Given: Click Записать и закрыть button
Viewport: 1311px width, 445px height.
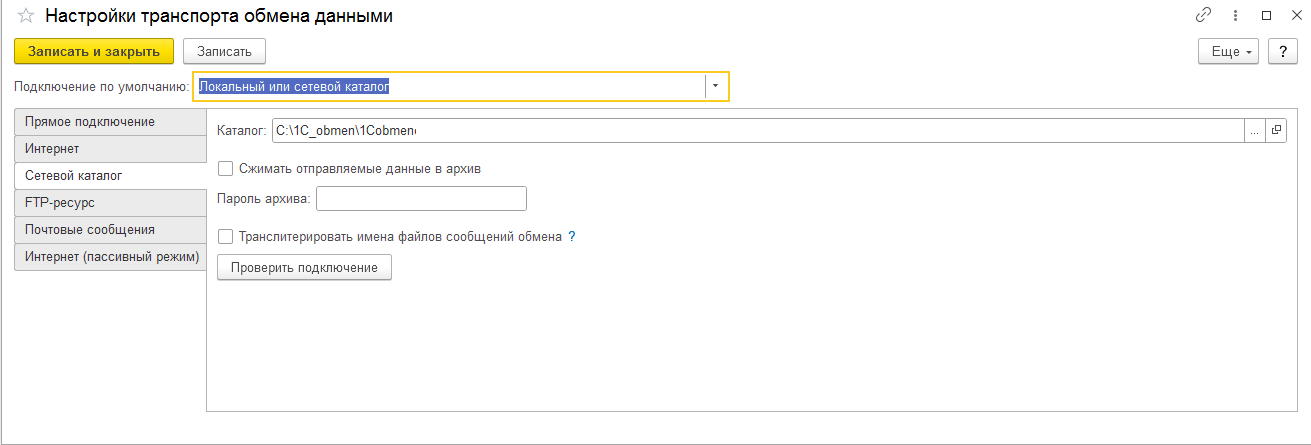Looking at the screenshot, I should click(x=94, y=51).
